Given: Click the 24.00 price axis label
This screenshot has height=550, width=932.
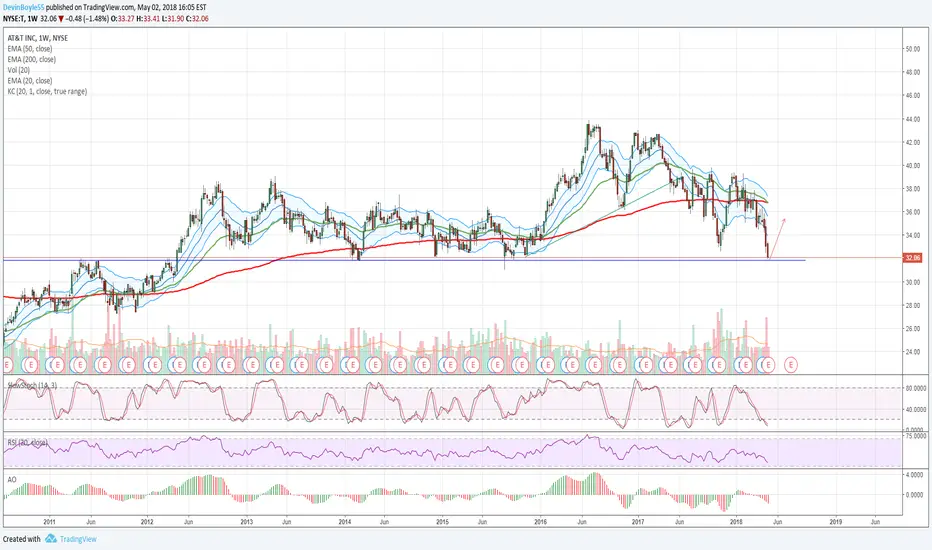Looking at the screenshot, I should pyautogui.click(x=912, y=352).
